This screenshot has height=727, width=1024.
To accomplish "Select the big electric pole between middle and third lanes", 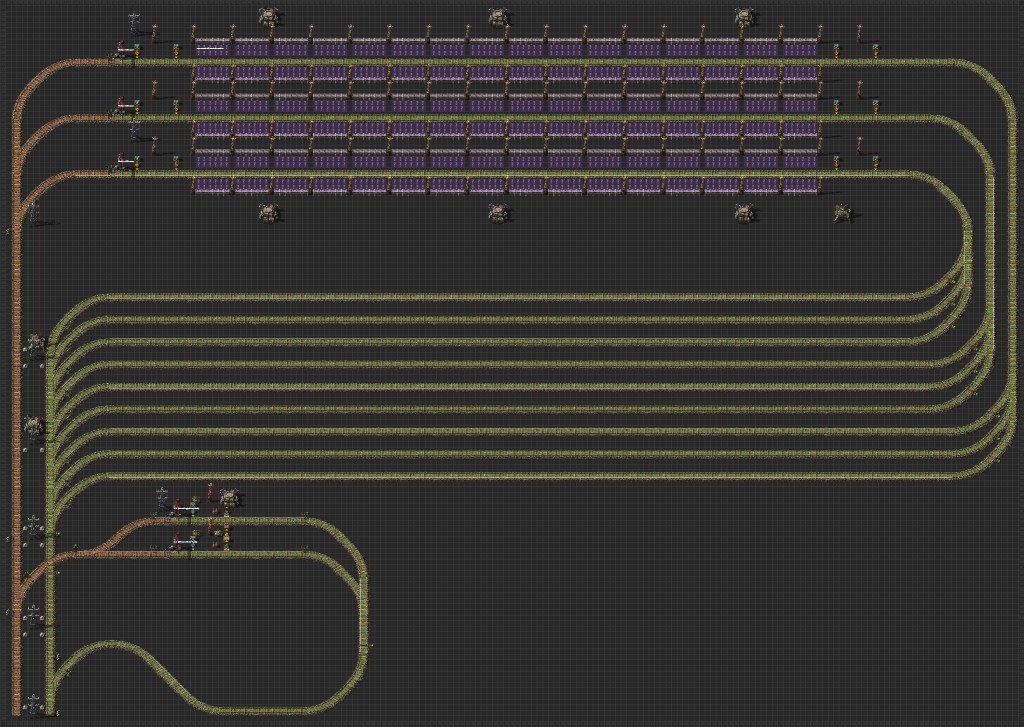I will coord(135,129).
